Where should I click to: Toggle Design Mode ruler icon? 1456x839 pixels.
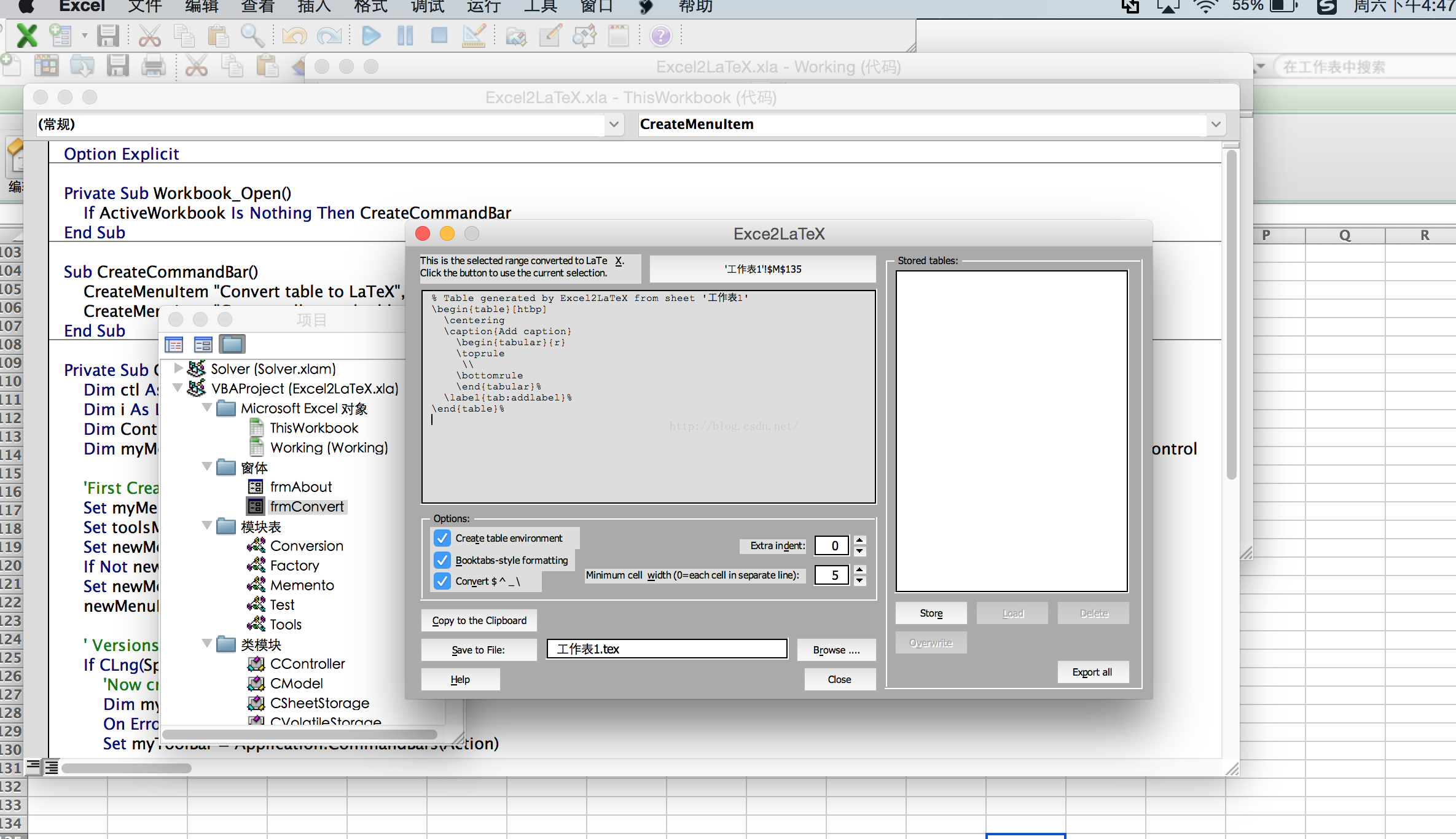pyautogui.click(x=474, y=36)
